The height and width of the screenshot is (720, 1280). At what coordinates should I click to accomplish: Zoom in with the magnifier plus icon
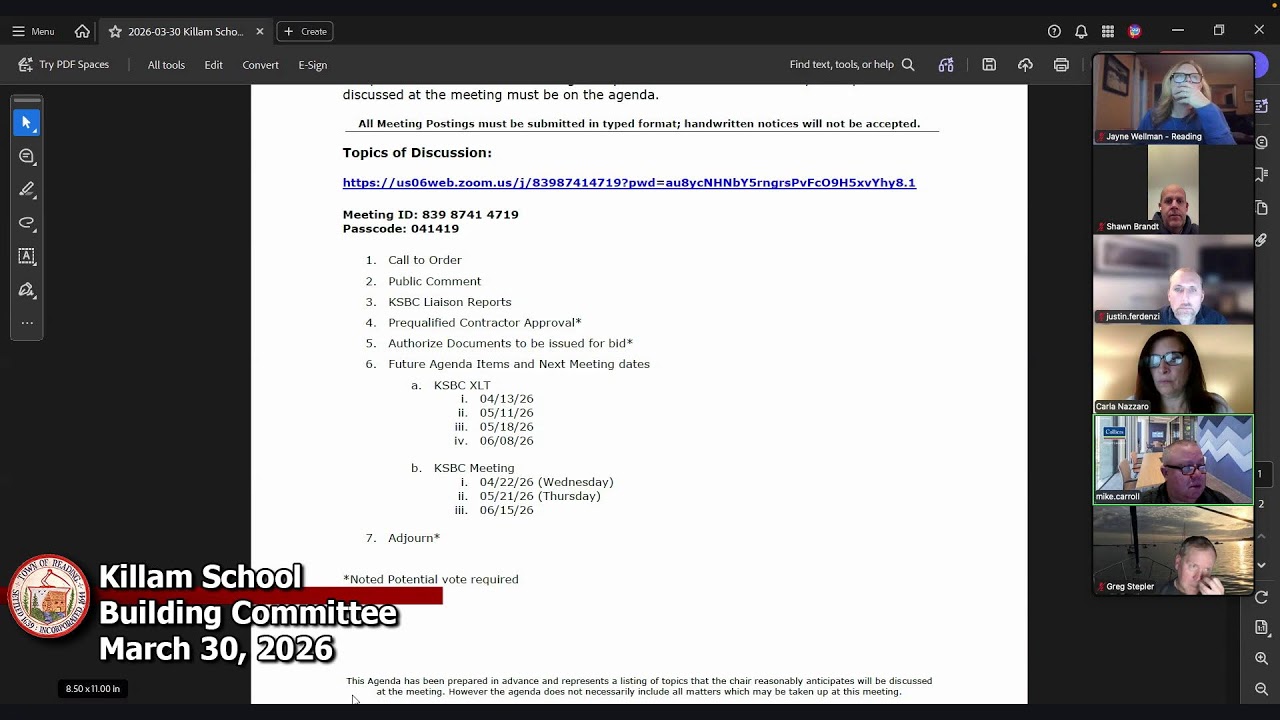pyautogui.click(x=1261, y=658)
